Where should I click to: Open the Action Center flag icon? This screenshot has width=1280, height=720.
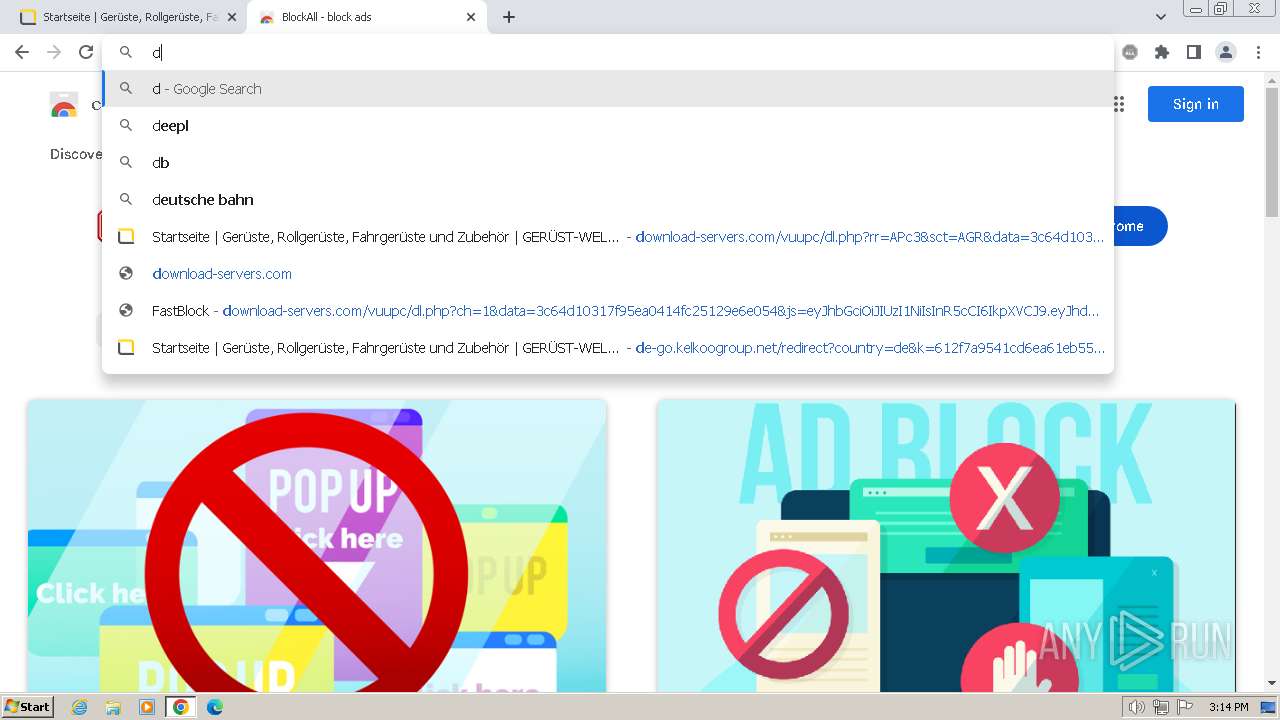[1184, 707]
